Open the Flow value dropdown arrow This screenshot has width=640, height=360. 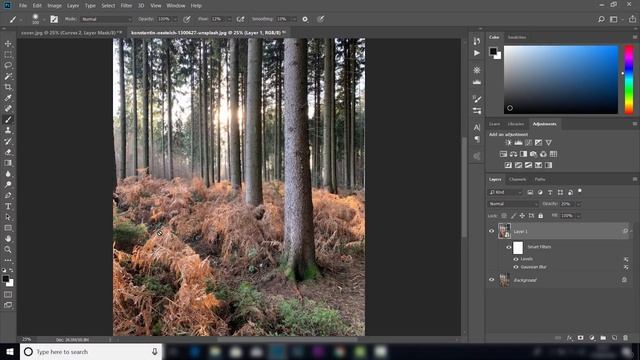click(229, 19)
